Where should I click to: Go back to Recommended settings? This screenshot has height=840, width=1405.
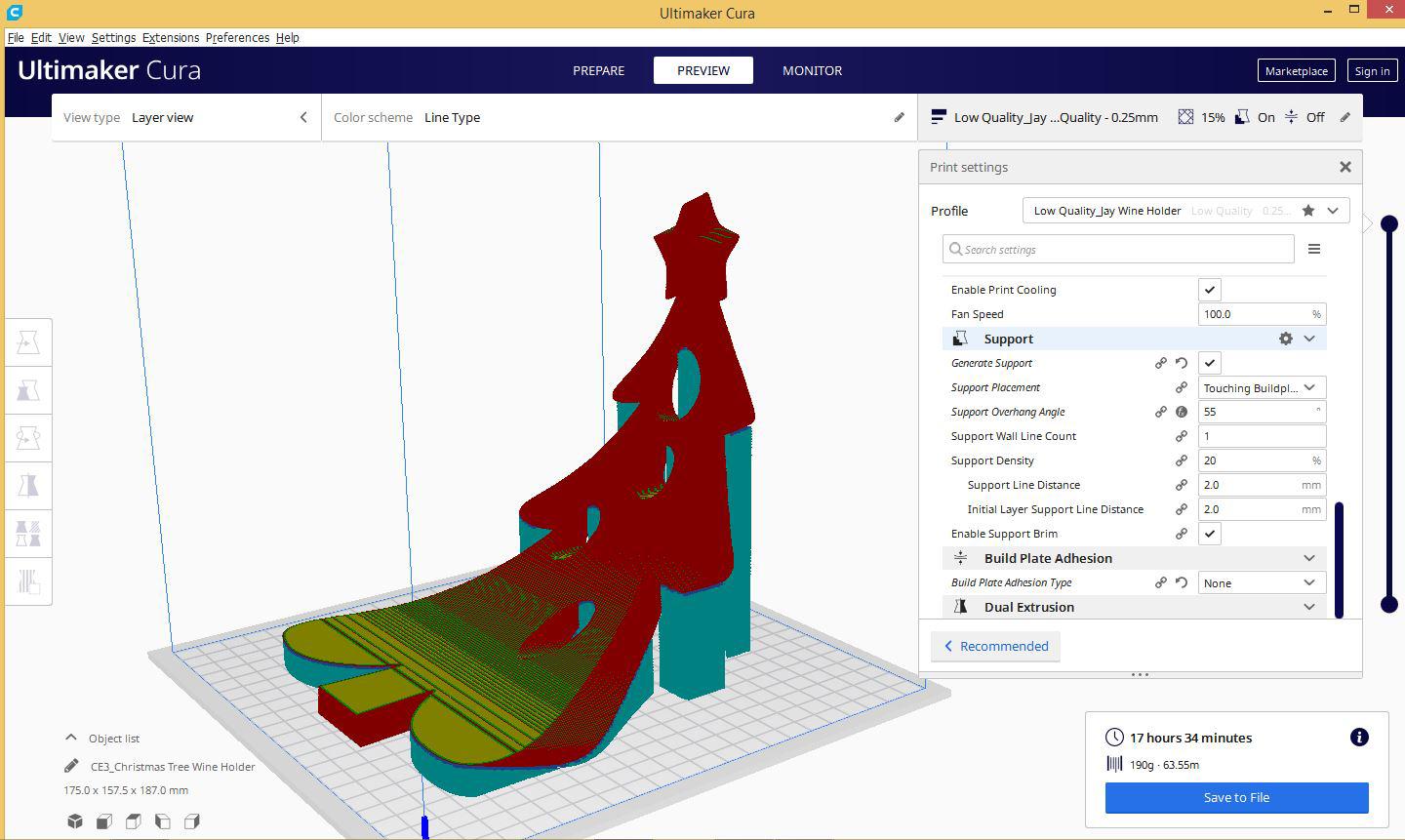point(995,646)
